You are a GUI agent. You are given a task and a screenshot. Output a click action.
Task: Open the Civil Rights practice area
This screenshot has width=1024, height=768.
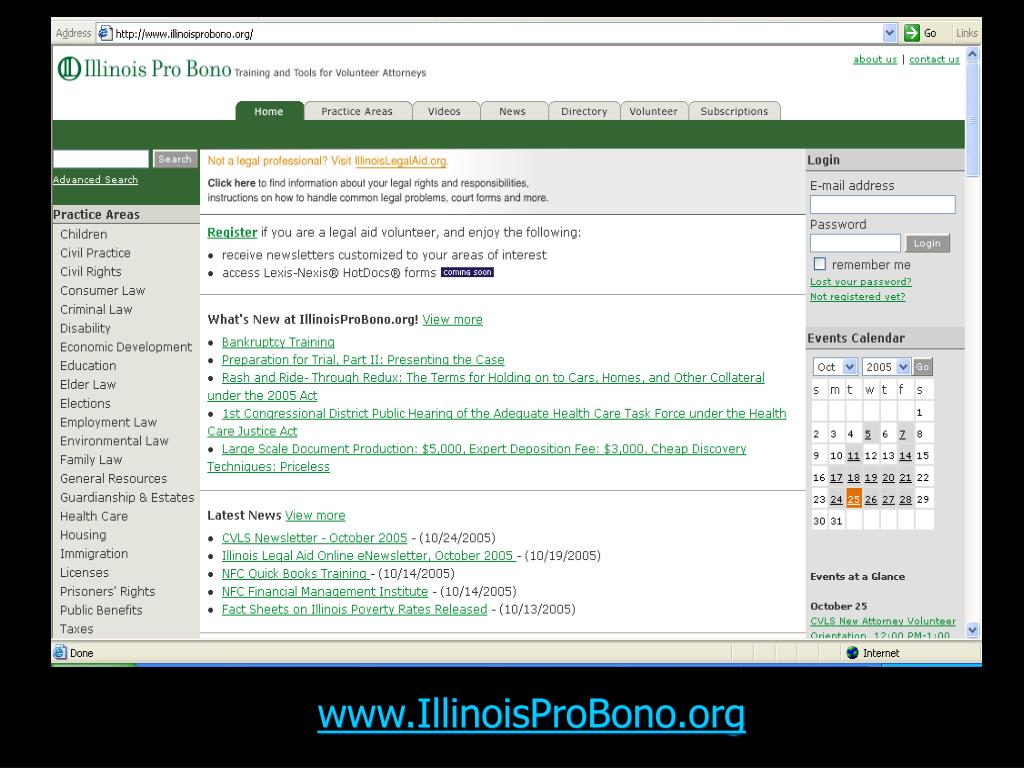[x=91, y=272]
